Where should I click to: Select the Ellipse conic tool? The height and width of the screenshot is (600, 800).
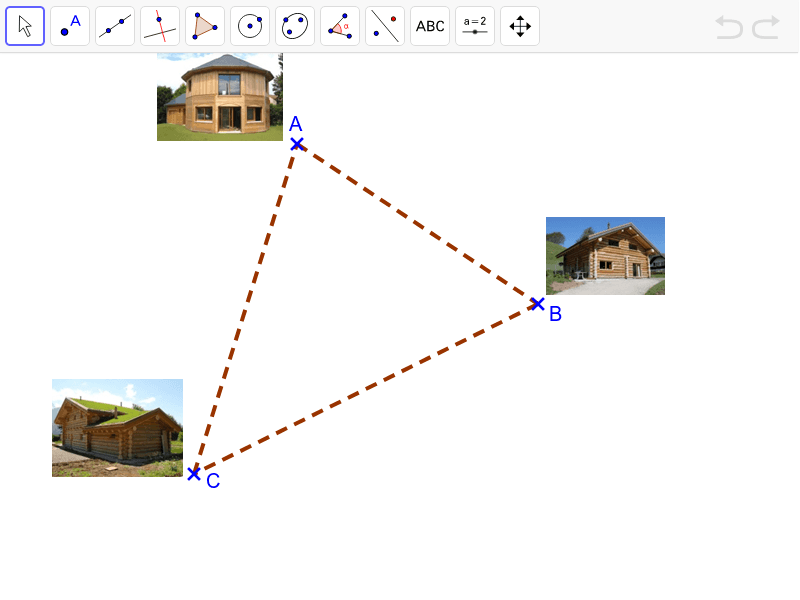pyautogui.click(x=295, y=26)
